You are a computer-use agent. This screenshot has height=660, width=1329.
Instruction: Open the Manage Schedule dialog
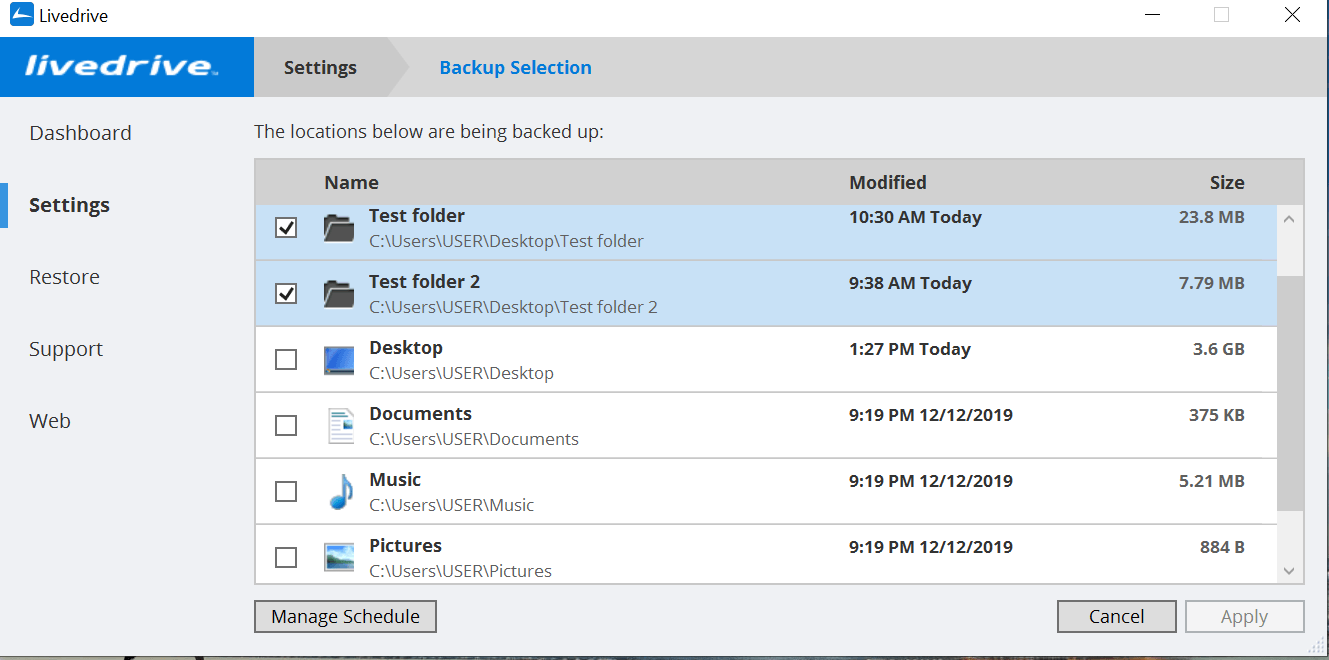(345, 616)
